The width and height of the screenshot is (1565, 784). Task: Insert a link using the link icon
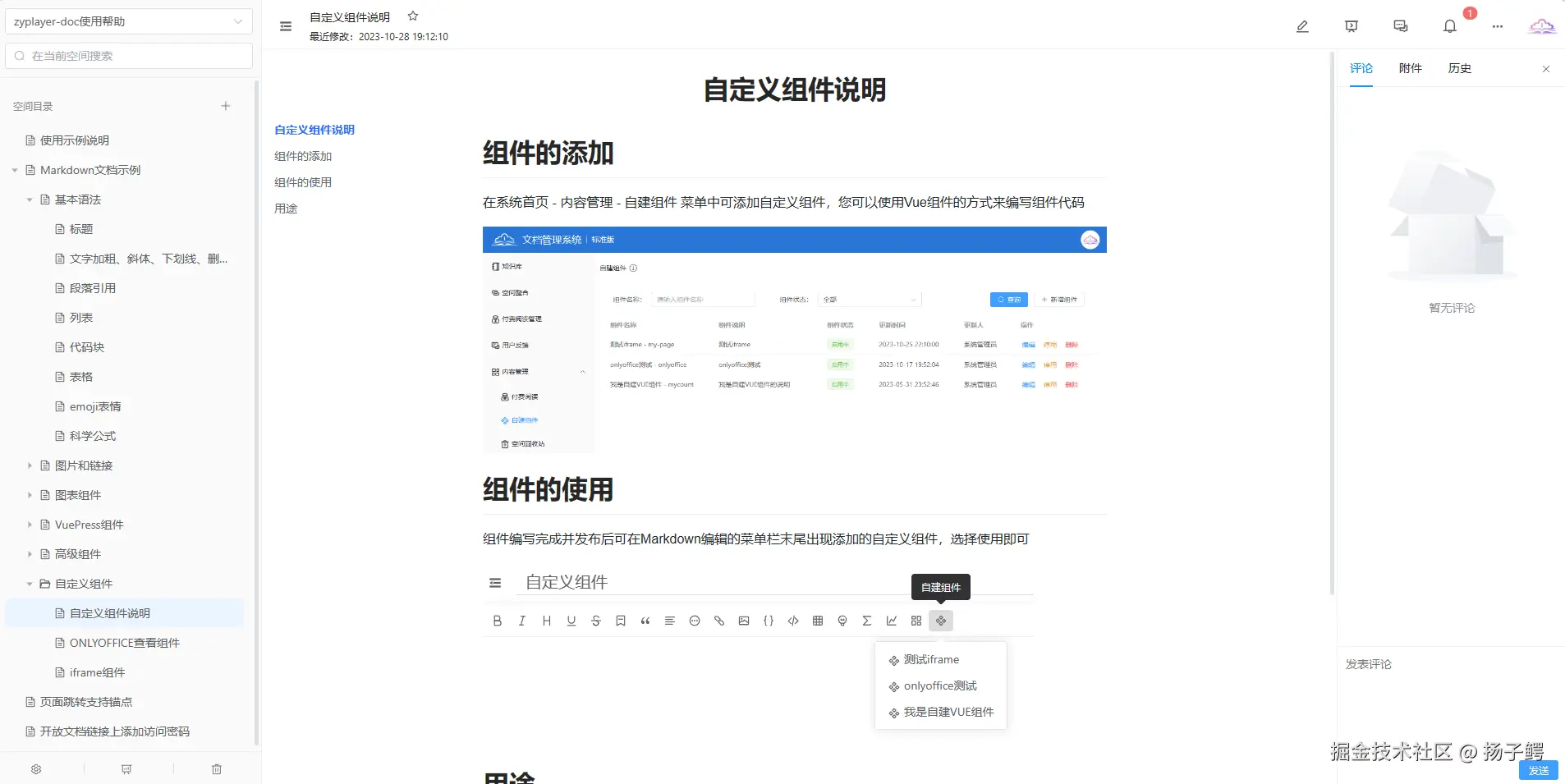point(718,621)
